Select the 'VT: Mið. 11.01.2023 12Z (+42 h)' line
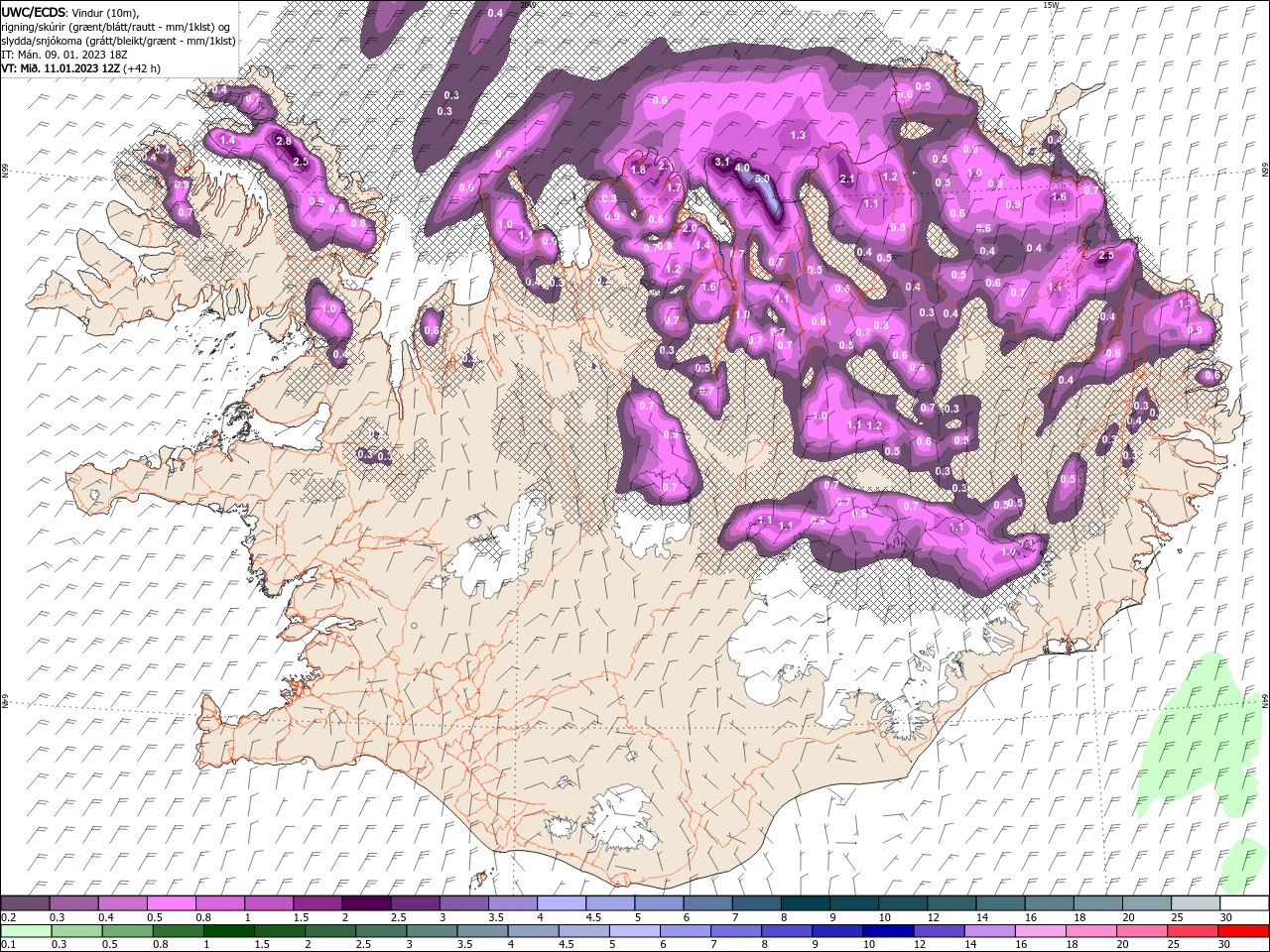 click(x=81, y=68)
